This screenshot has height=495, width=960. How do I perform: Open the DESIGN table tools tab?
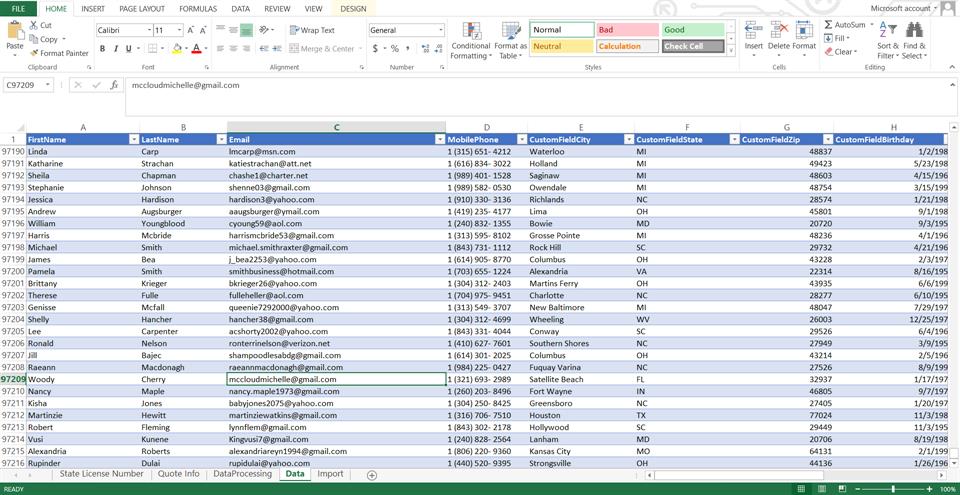(x=353, y=9)
